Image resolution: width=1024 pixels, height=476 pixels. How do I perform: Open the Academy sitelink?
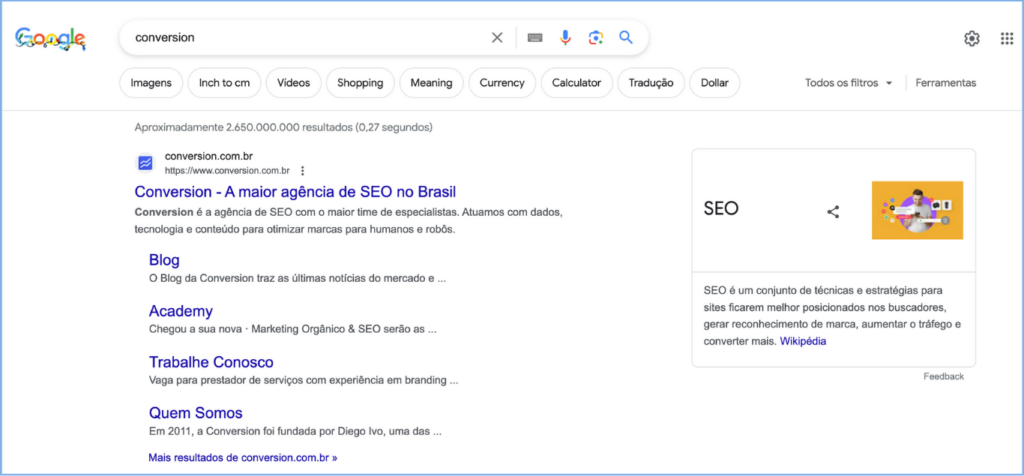coord(181,311)
